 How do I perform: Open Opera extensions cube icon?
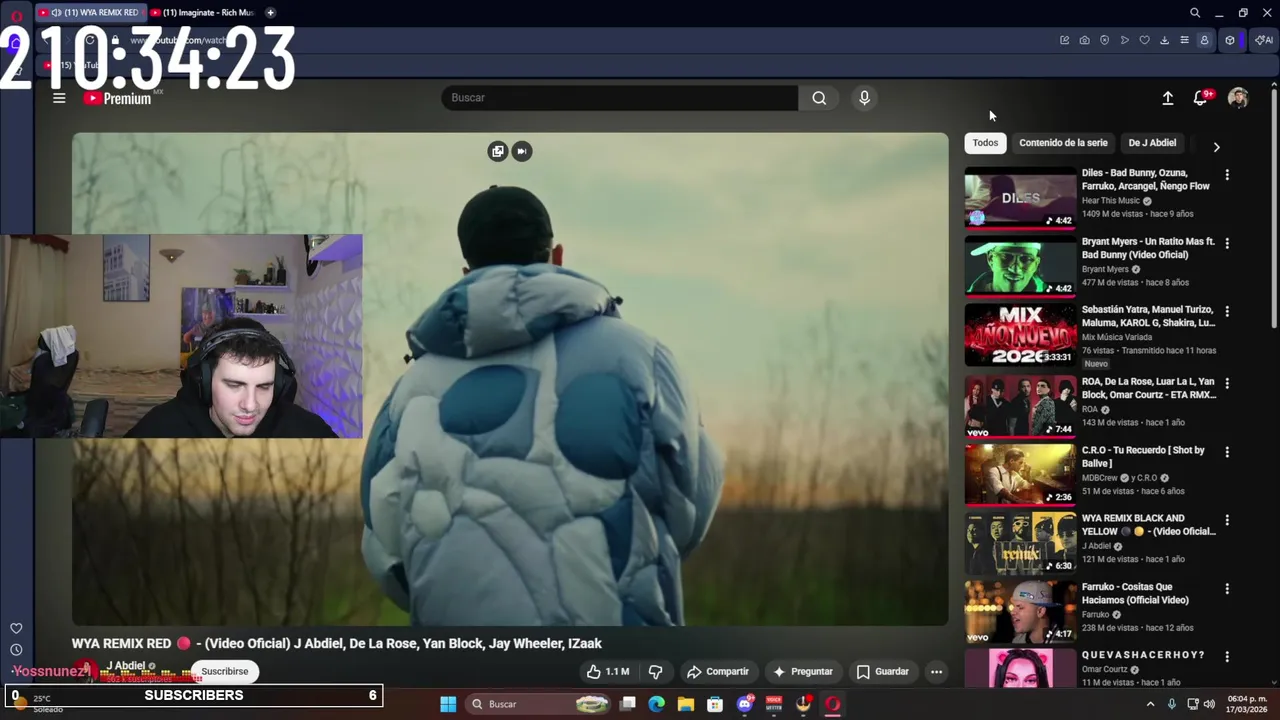[1230, 40]
